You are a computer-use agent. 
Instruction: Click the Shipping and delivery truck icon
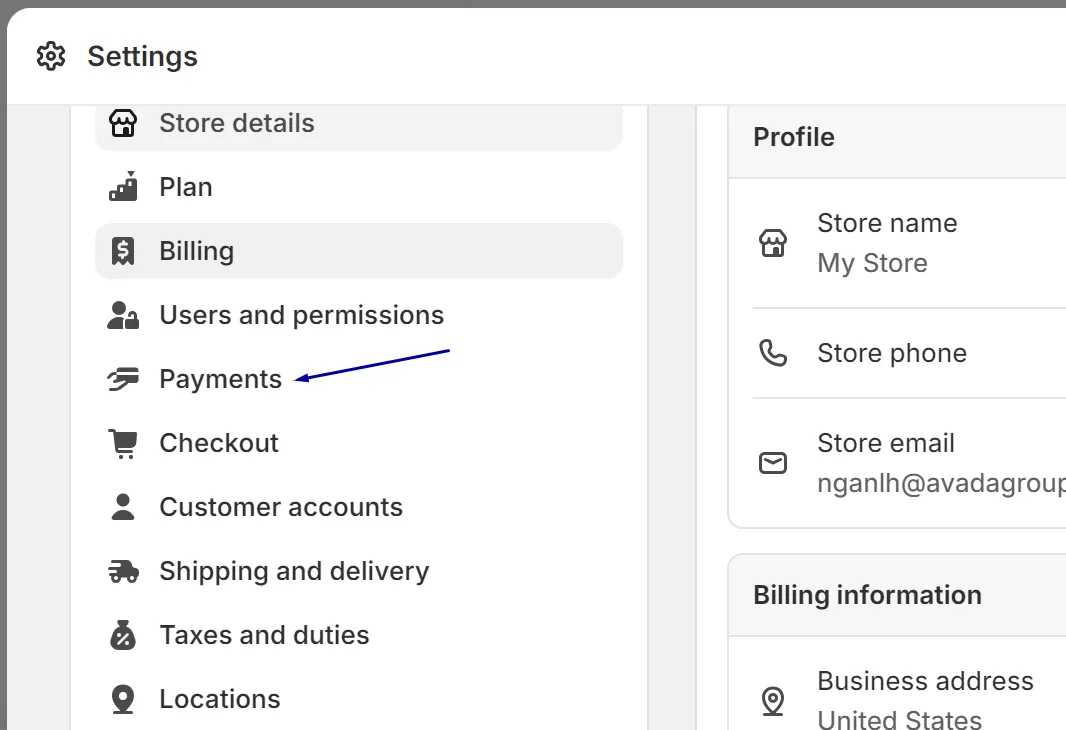point(123,571)
